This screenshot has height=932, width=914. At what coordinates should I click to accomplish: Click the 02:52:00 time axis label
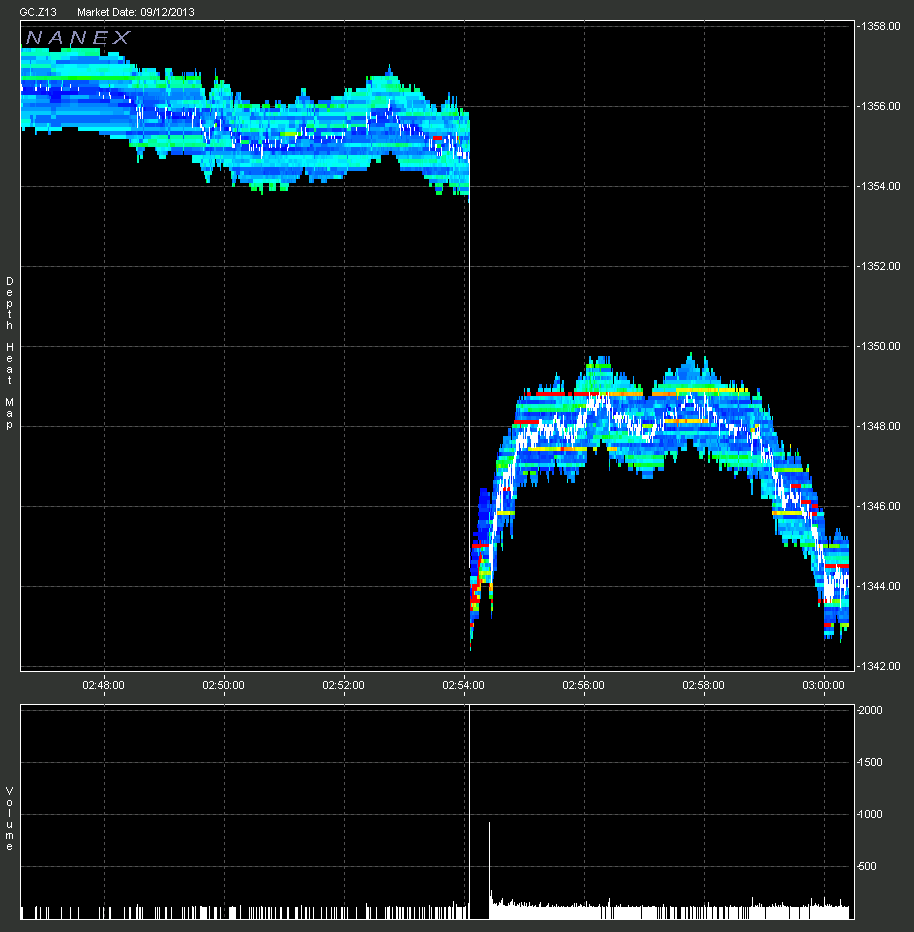coord(343,685)
